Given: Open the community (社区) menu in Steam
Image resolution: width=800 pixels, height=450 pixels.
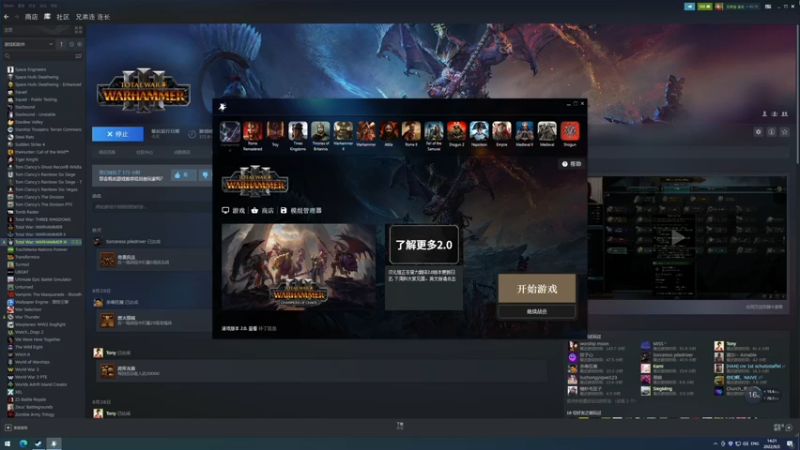Looking at the screenshot, I should click(x=63, y=17).
